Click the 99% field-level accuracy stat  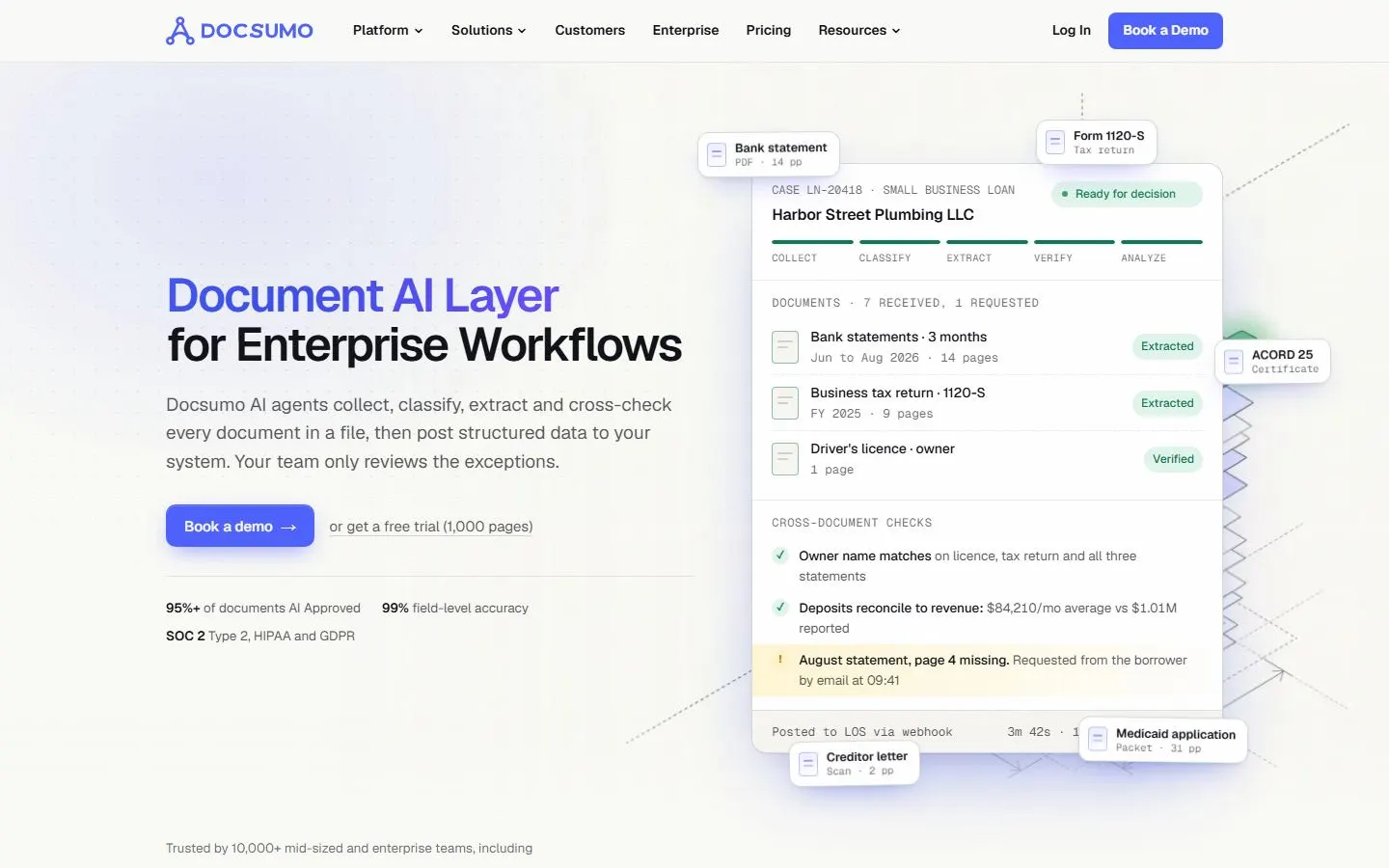[455, 609]
